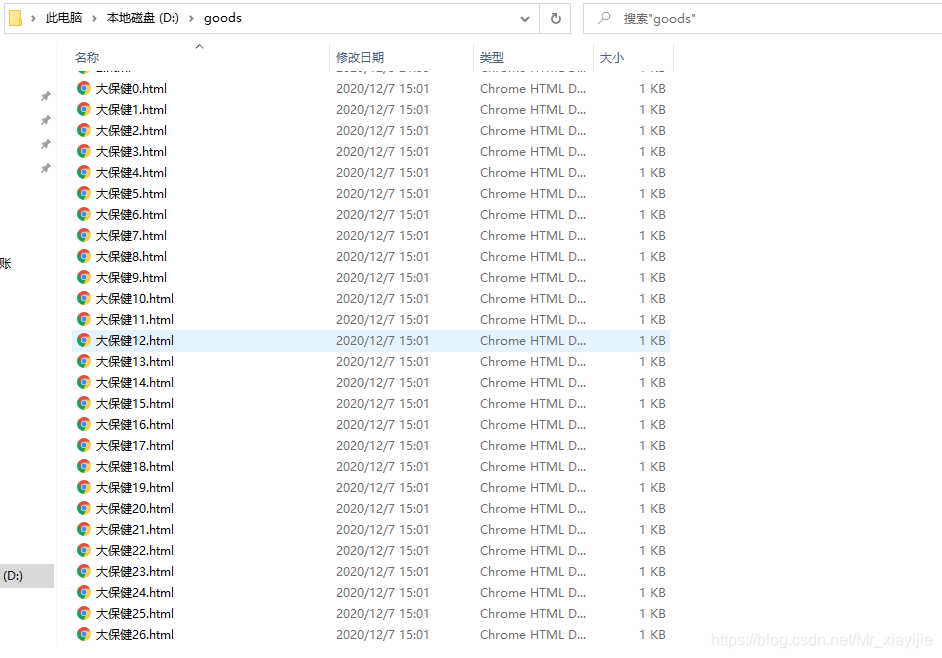The width and height of the screenshot is (942, 658).
Task: Sort files by the 名称 column header
Action: (x=87, y=58)
